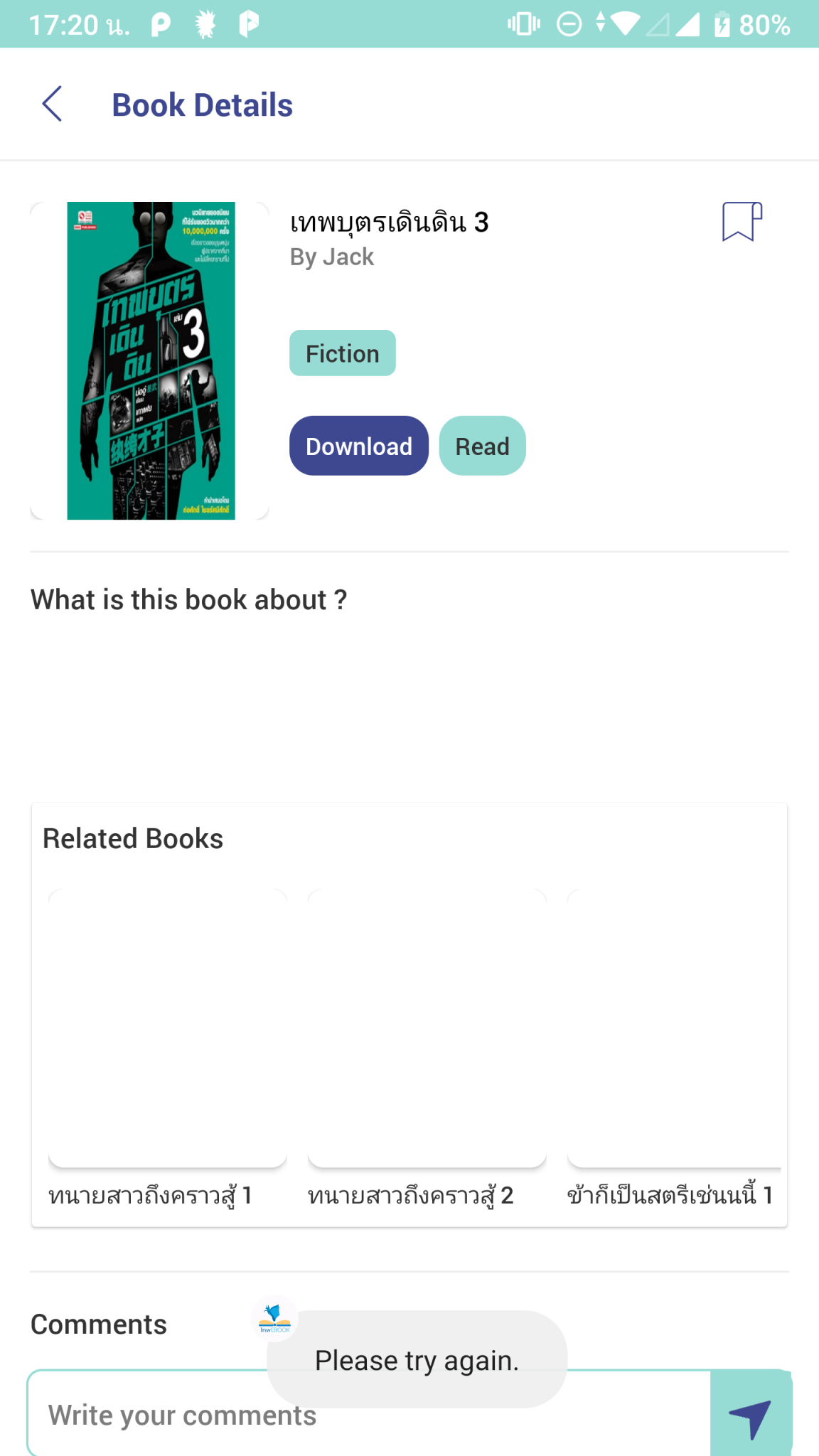Tap the ทนายสาวถึงคราวสู้ 2 title text
819x1456 pixels.
(410, 1196)
